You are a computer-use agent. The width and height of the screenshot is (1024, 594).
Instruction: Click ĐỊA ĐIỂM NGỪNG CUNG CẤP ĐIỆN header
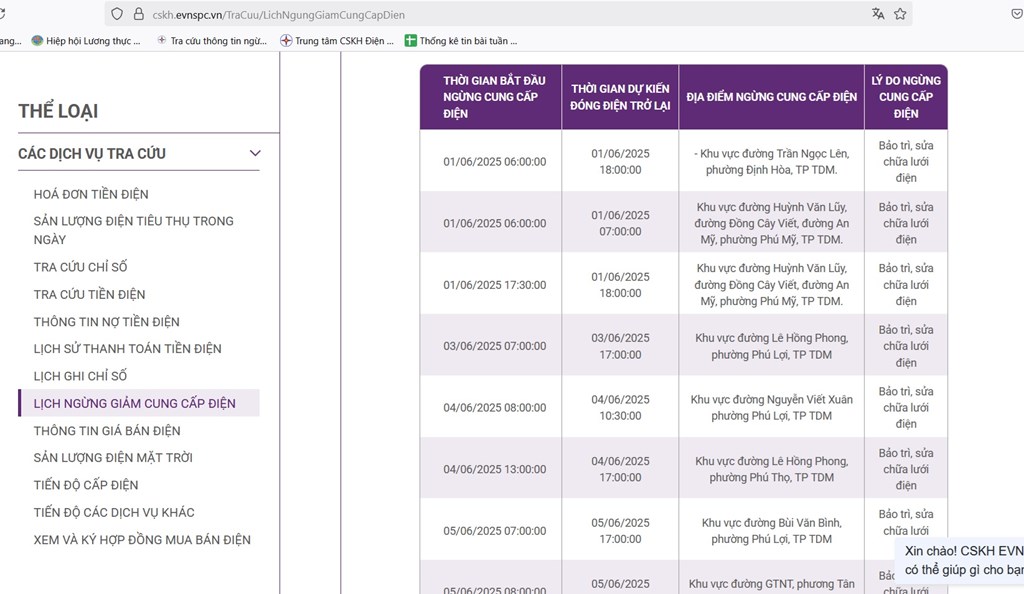[x=771, y=97]
